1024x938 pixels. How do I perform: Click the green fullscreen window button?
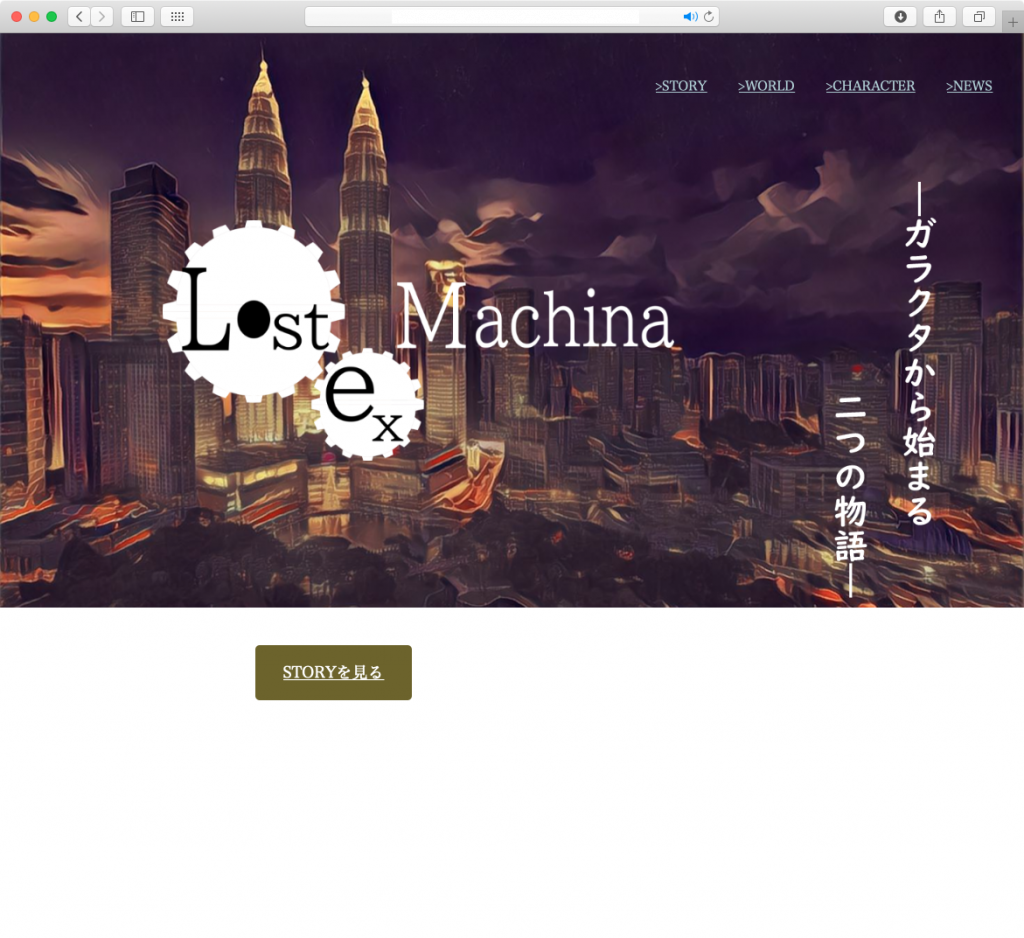tap(52, 16)
